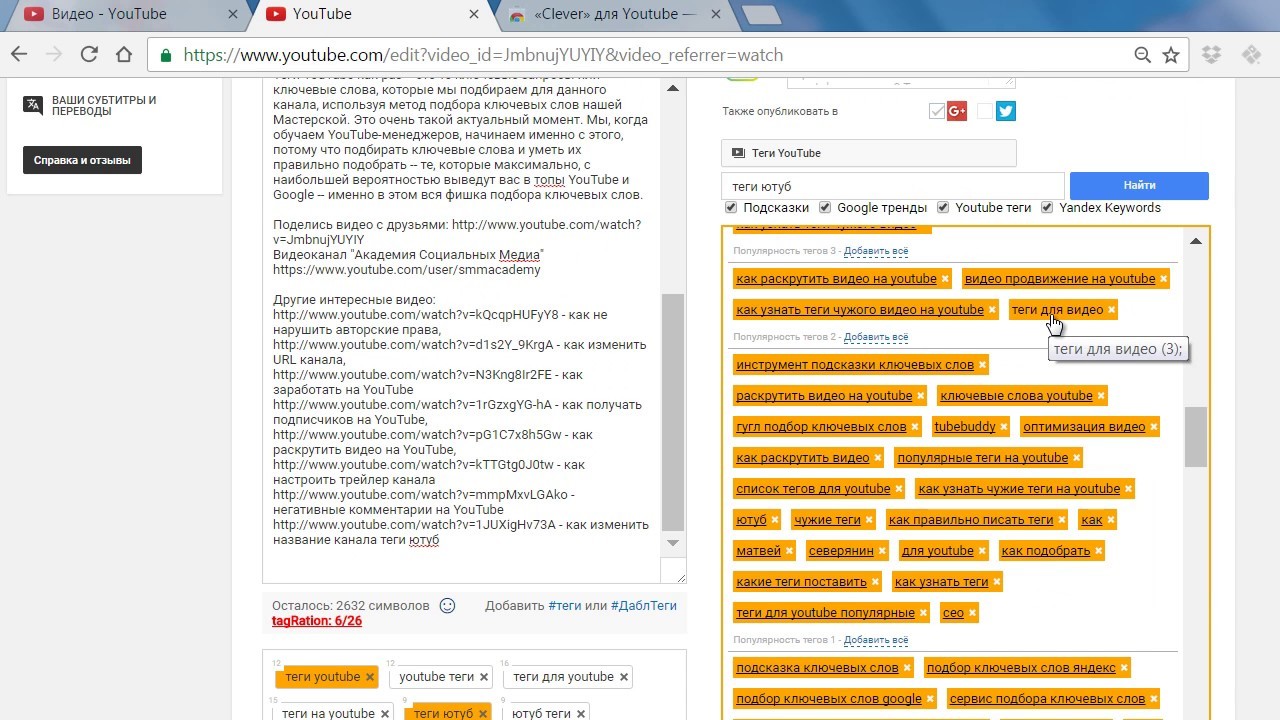Click the browser address bar URL
Image resolution: width=1280 pixels, height=720 pixels.
pos(483,56)
